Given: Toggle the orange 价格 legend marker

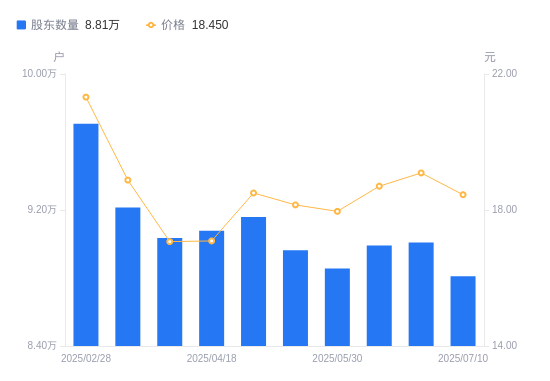Looking at the screenshot, I should point(151,25).
